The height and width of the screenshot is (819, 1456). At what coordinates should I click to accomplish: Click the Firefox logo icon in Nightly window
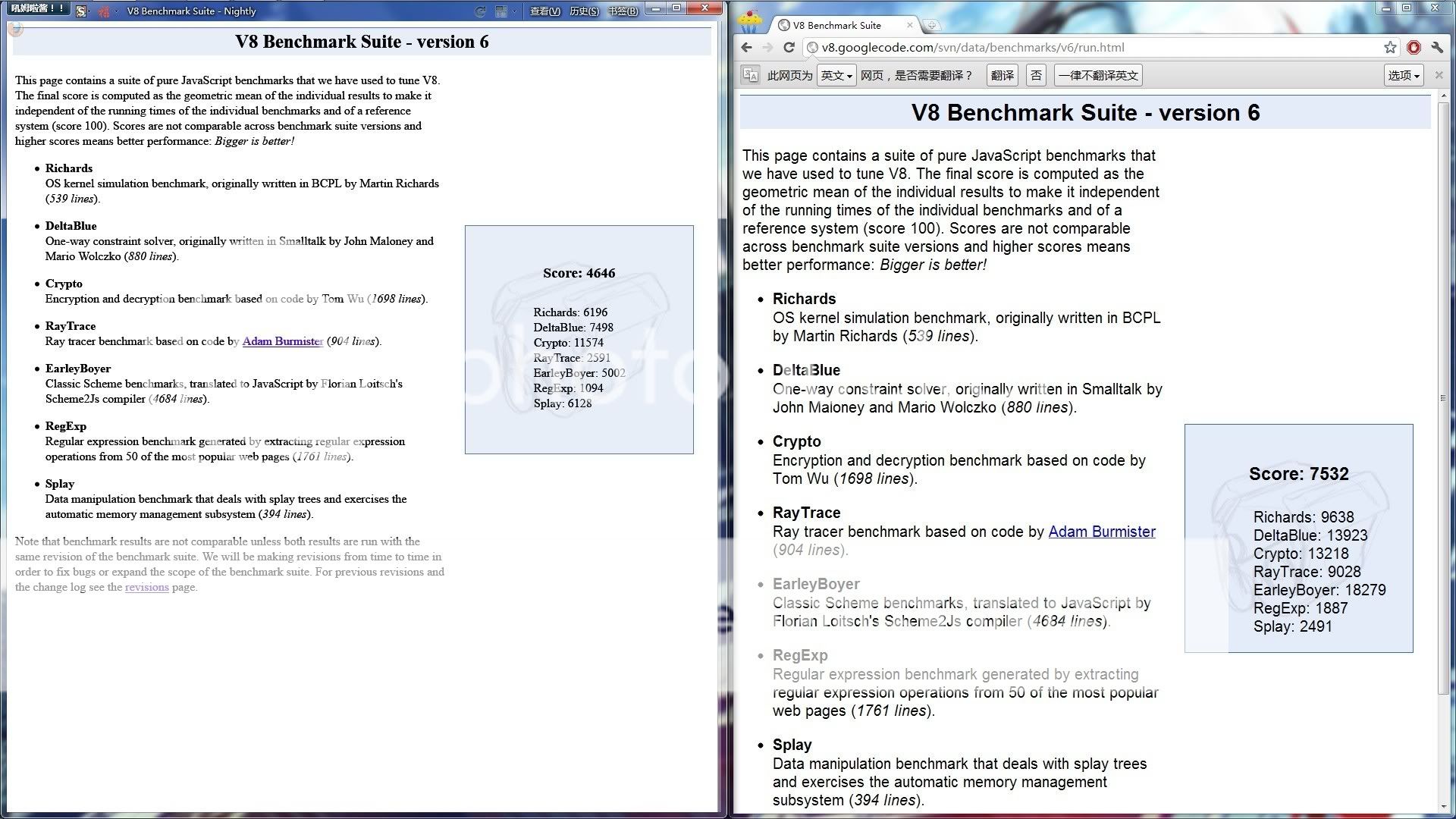(15, 29)
